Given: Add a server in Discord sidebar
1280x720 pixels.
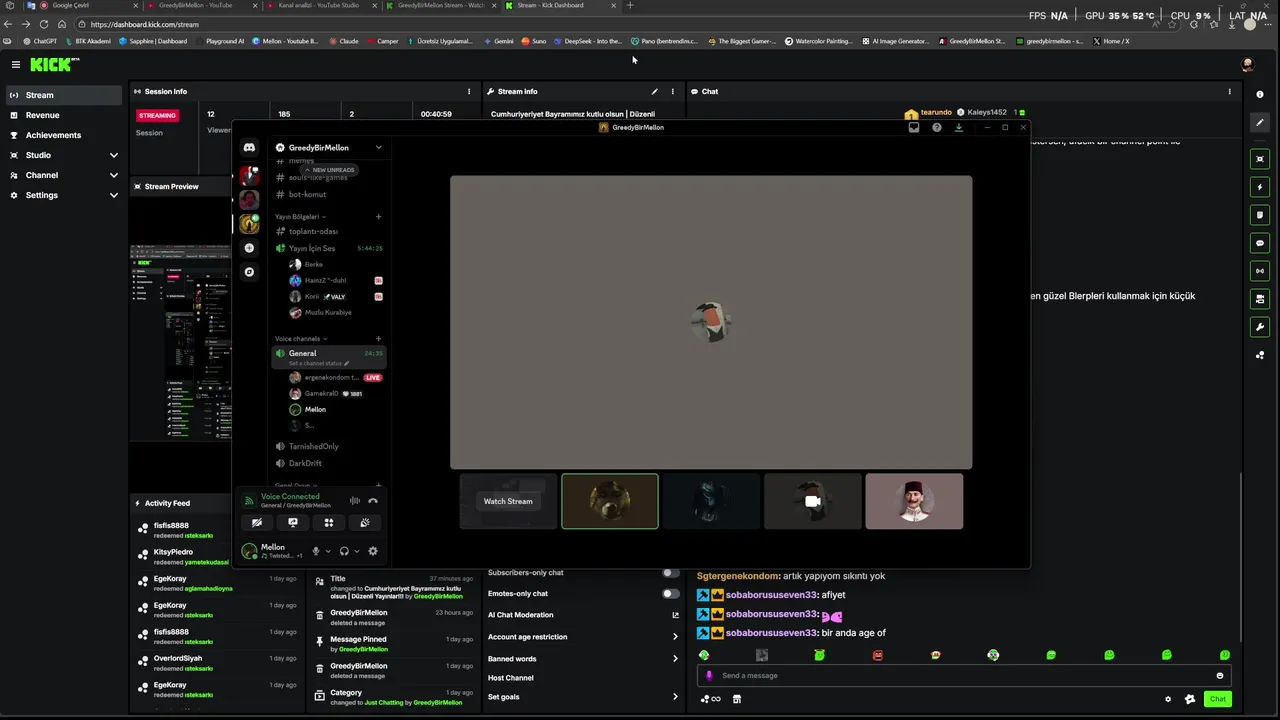Looking at the screenshot, I should click(x=249, y=248).
